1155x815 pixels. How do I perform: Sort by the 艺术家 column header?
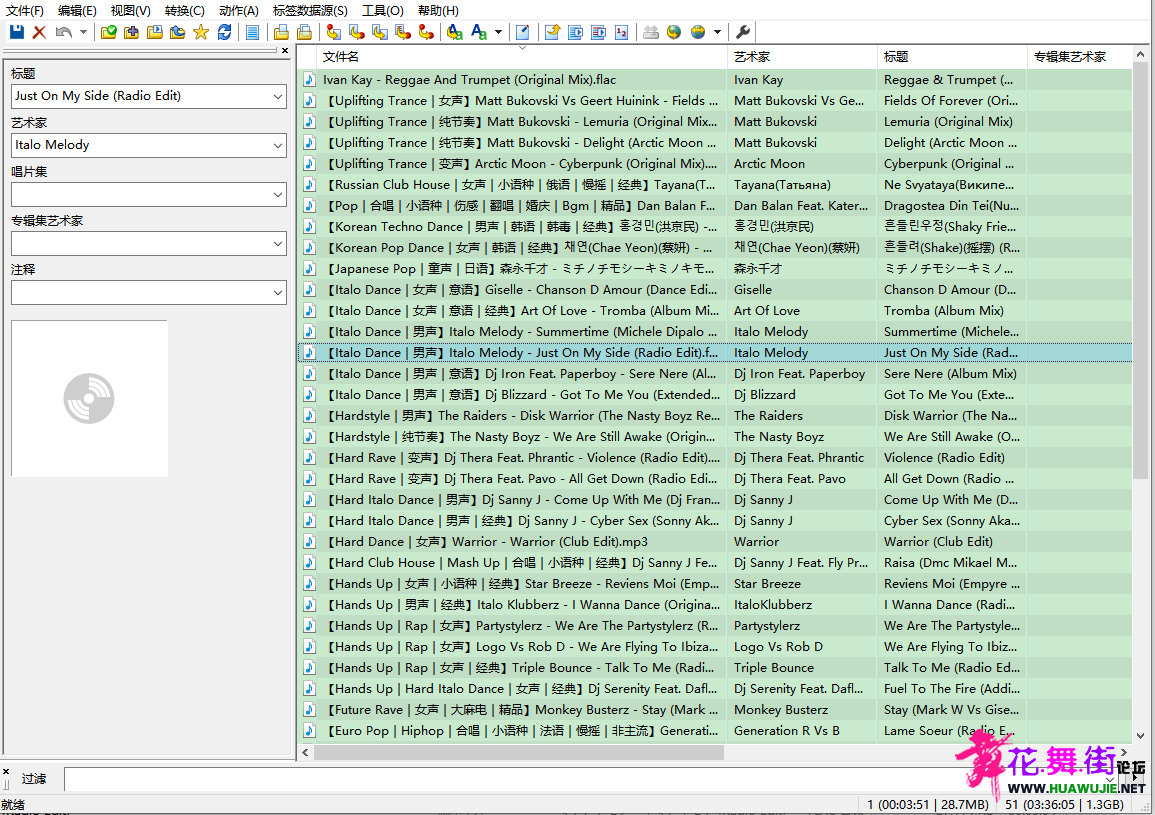click(803, 57)
